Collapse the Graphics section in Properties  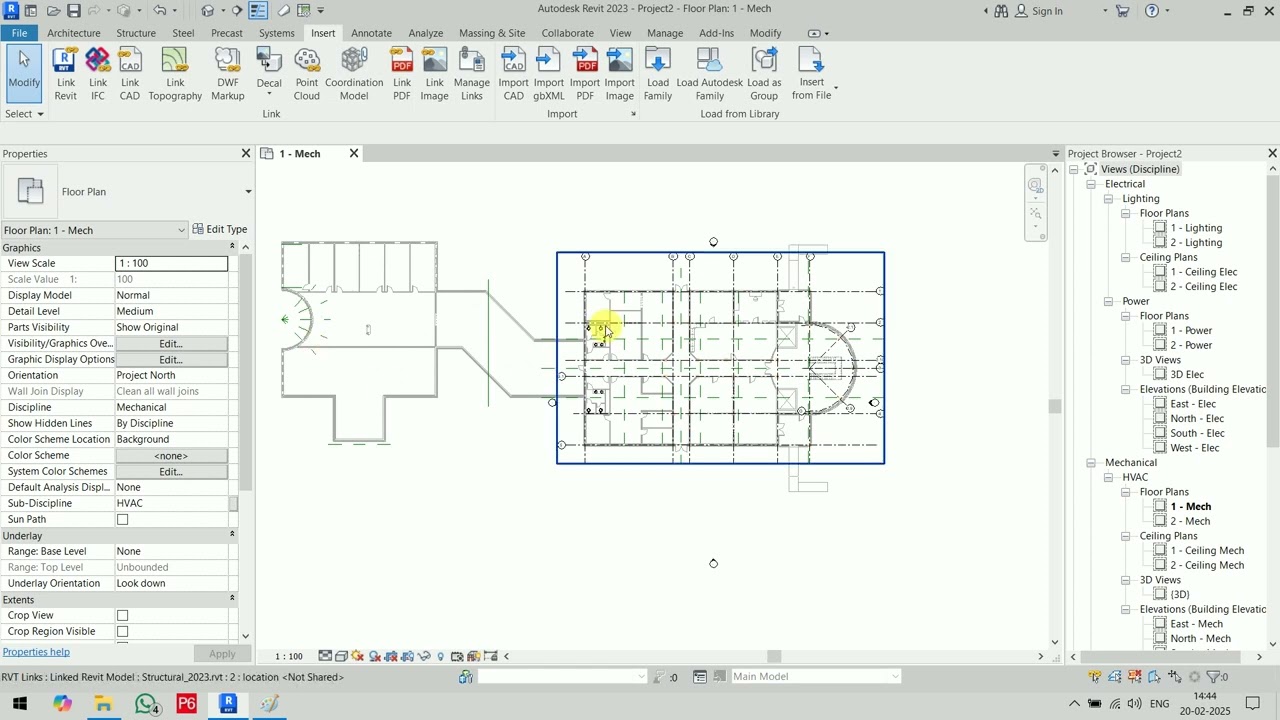point(232,247)
